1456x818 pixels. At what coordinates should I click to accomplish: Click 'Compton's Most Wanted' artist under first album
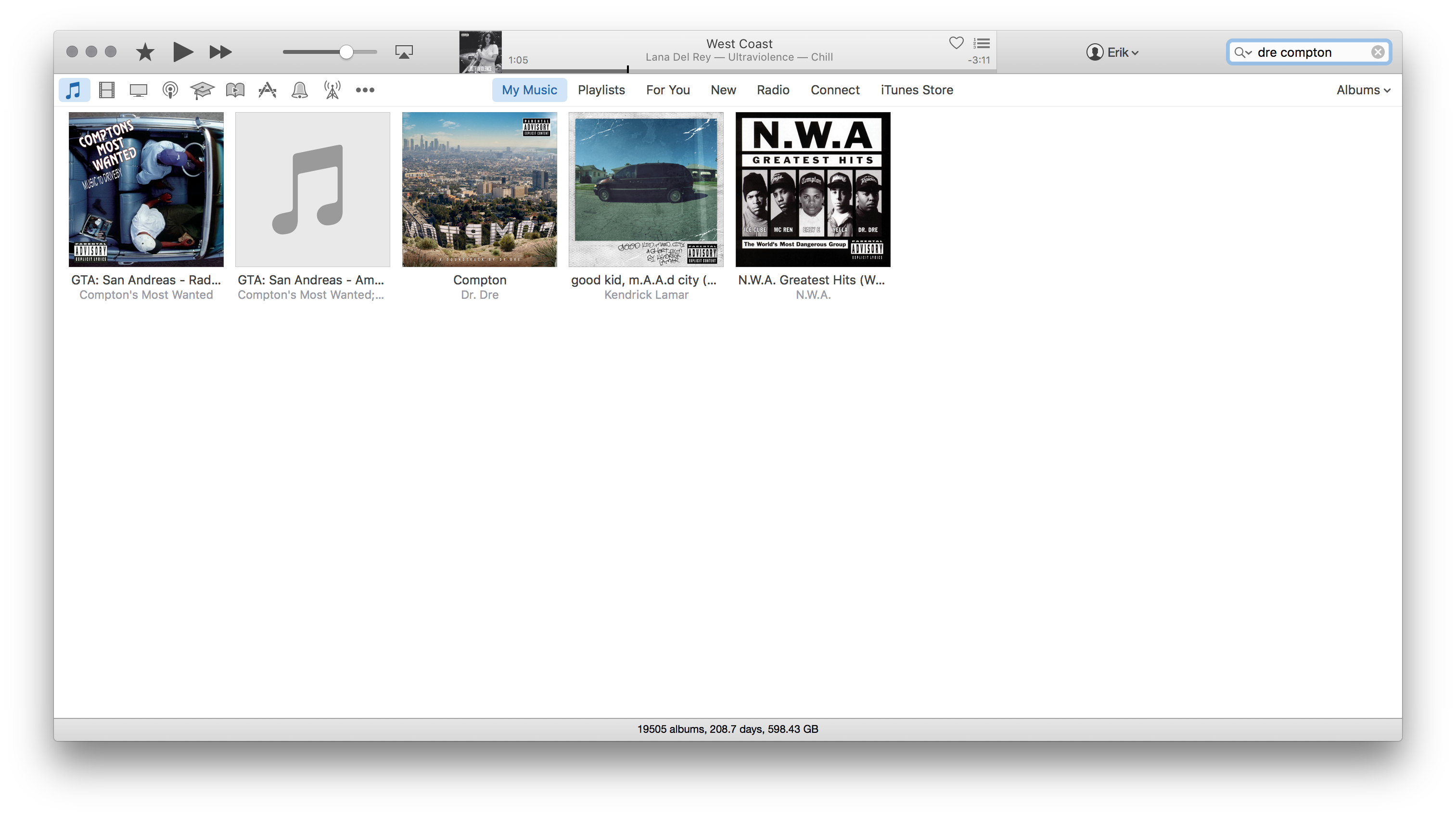146,294
